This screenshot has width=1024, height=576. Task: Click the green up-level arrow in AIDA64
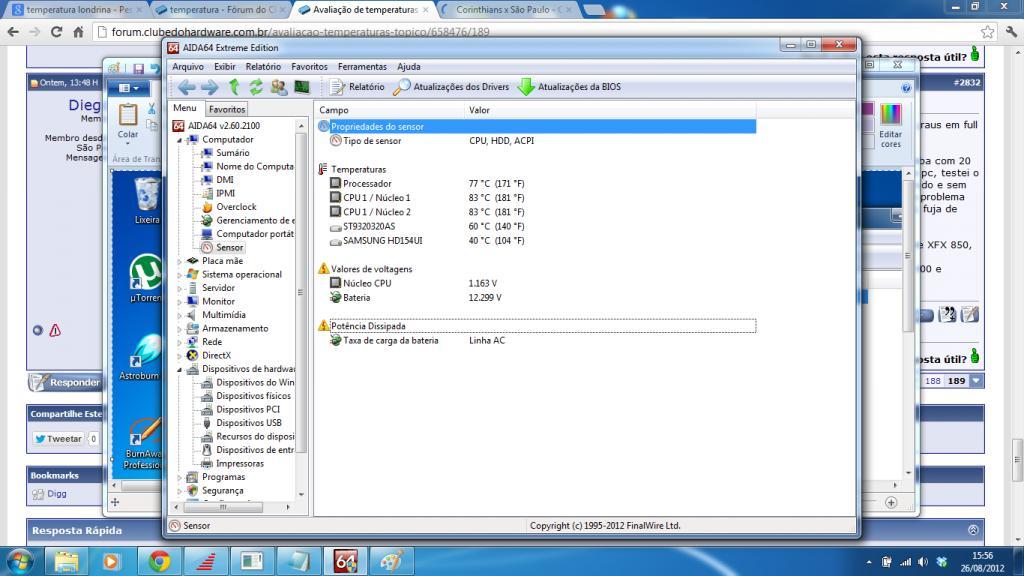(x=234, y=87)
